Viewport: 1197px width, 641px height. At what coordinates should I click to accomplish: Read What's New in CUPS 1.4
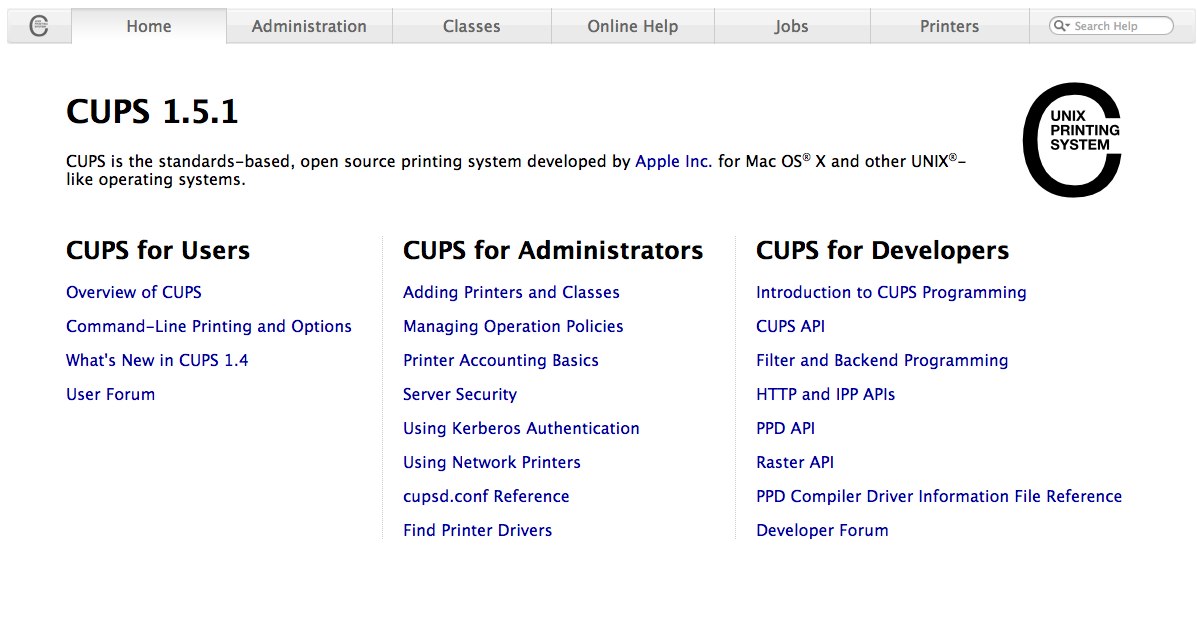(156, 360)
